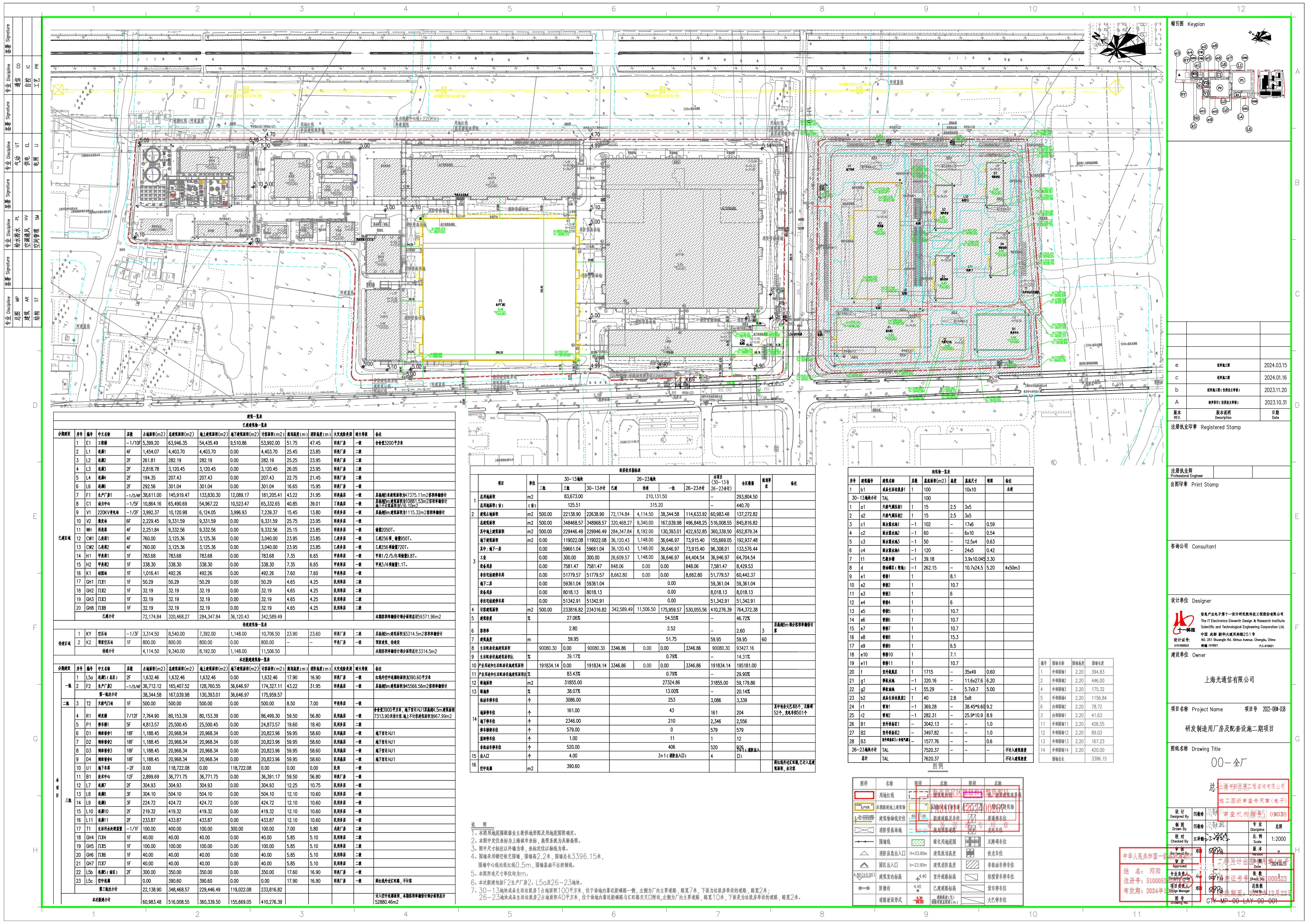This screenshot has height=924, width=1308.
Task: Click the red site boundary legend symbol
Action: click(864, 795)
